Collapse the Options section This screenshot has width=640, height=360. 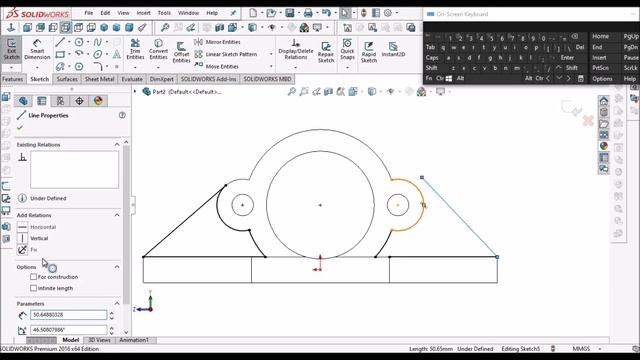(x=117, y=267)
